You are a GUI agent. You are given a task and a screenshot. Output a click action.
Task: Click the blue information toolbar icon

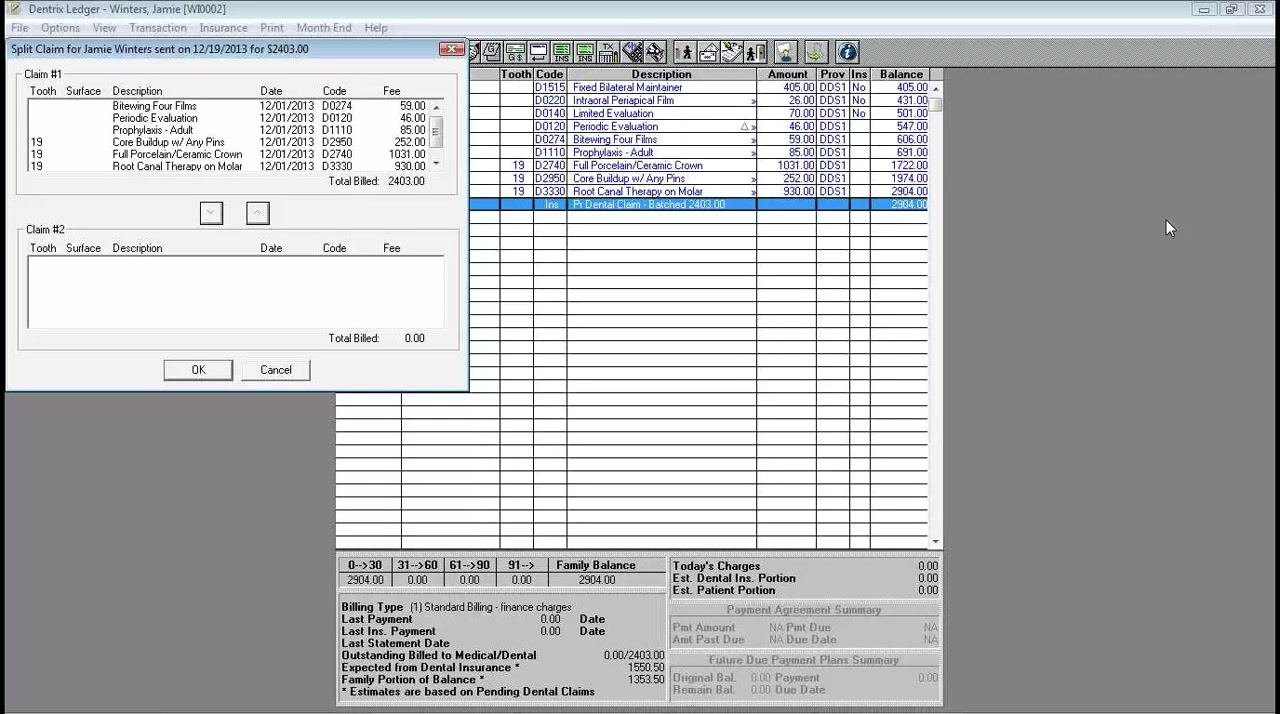pos(847,52)
